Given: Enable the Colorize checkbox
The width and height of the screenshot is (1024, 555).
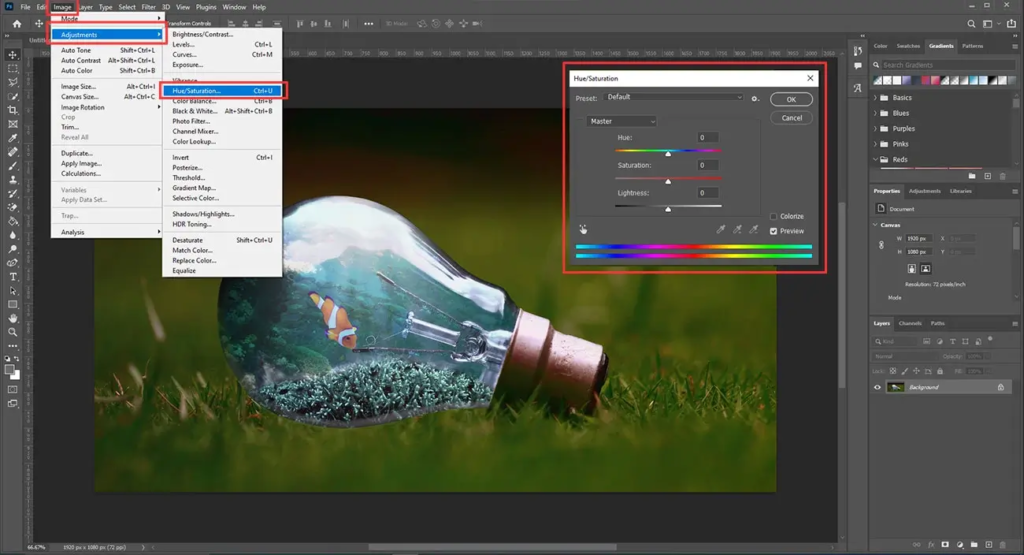Looking at the screenshot, I should (773, 216).
